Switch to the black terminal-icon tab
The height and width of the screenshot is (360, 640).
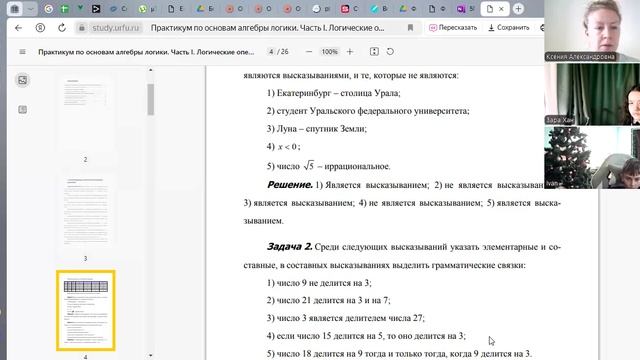coord(96,9)
